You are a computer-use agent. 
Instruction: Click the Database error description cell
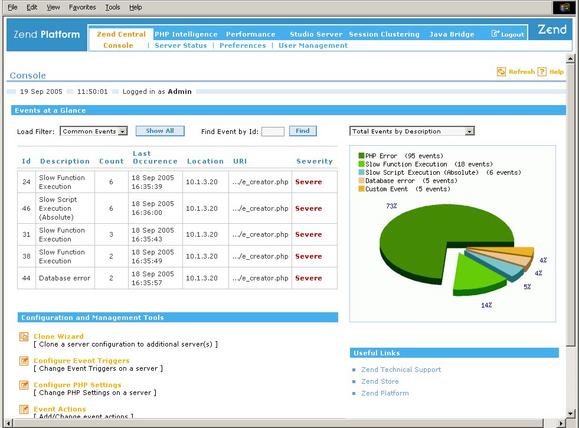point(65,278)
